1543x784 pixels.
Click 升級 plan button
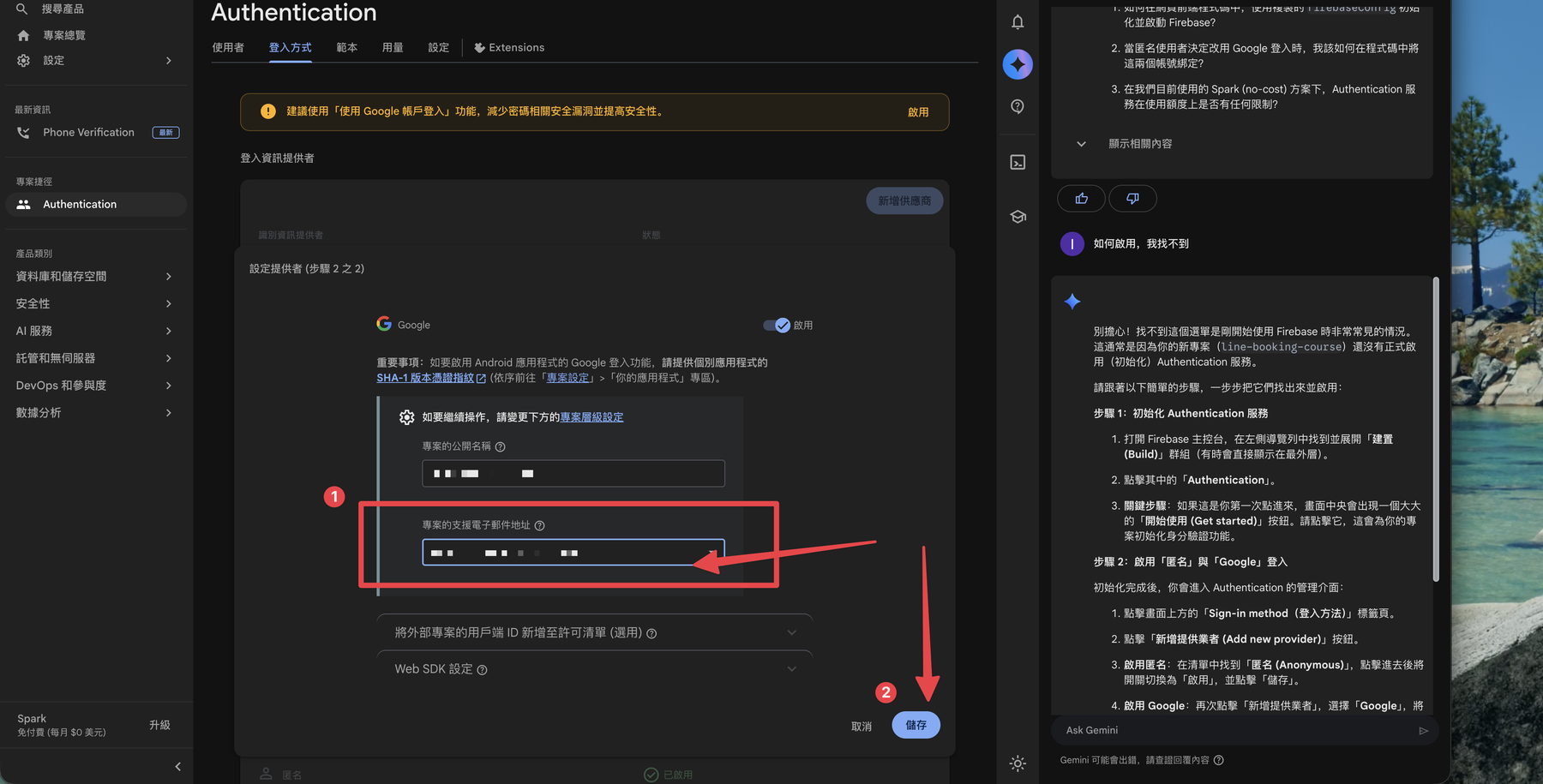pyautogui.click(x=159, y=725)
